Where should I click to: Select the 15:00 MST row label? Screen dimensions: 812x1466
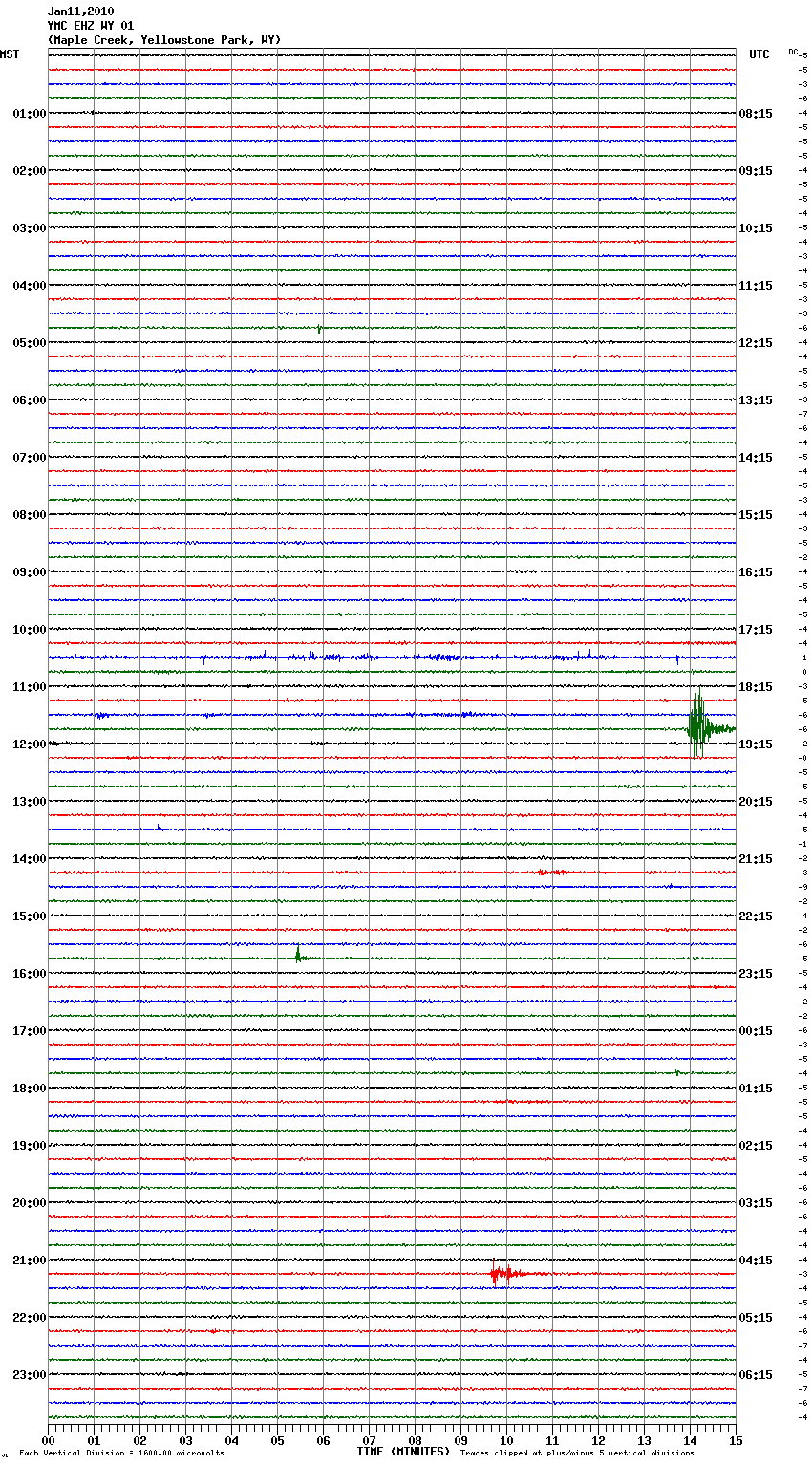click(30, 916)
